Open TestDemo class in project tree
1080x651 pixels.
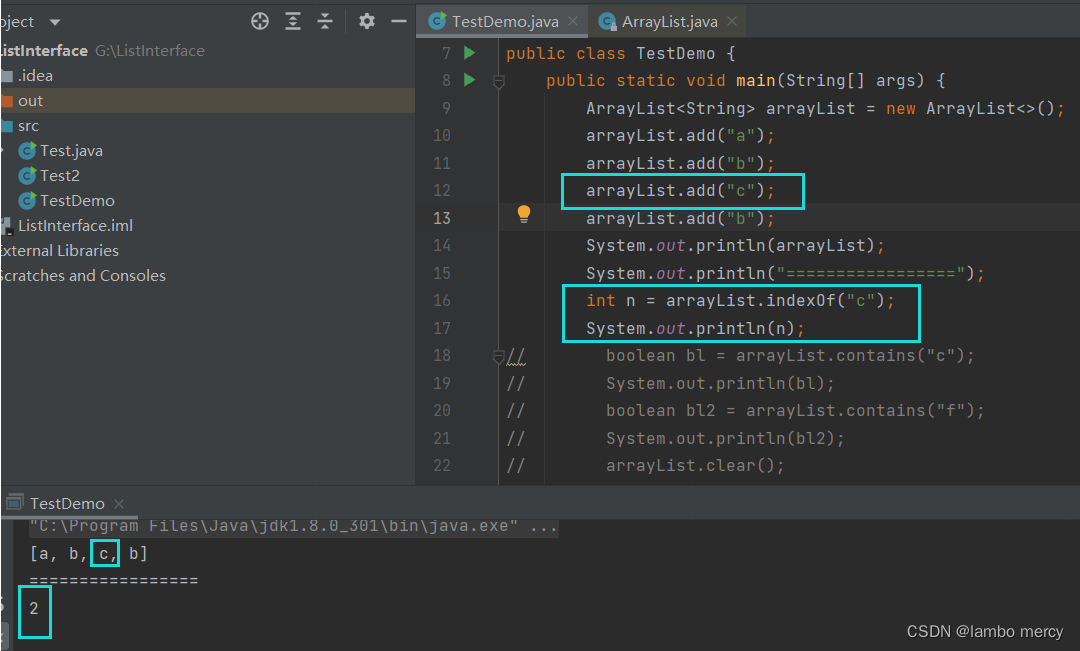coord(77,200)
